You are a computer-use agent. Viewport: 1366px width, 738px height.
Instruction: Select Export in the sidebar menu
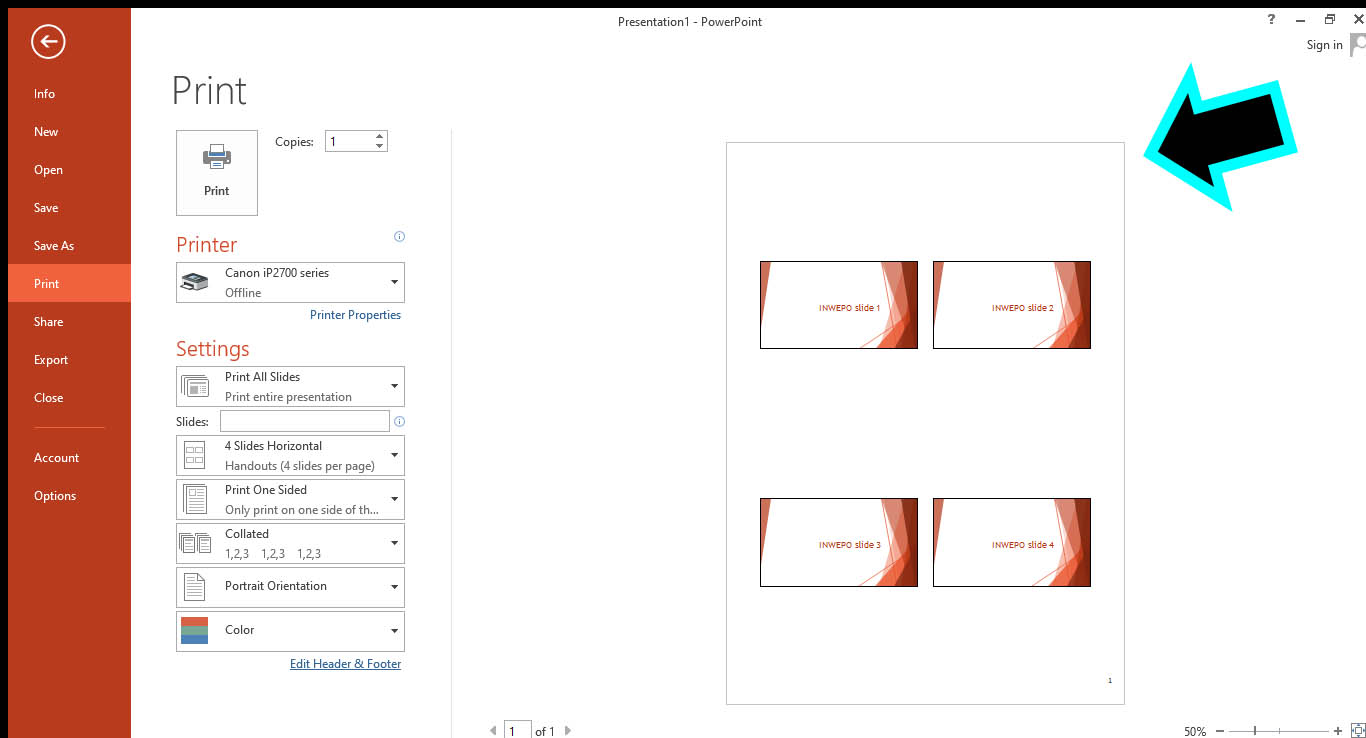tap(51, 360)
